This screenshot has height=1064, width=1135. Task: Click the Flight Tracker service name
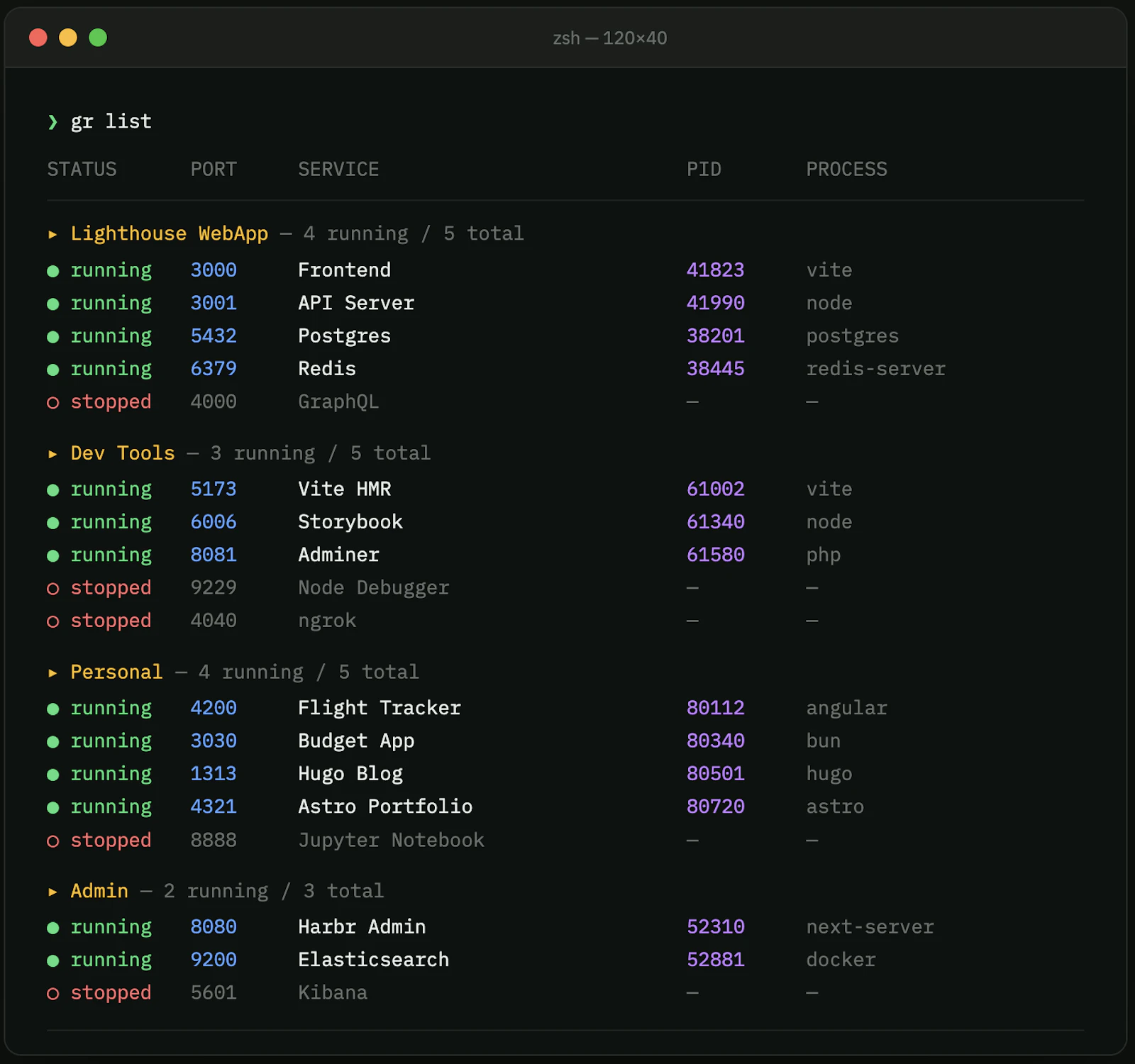coord(380,708)
